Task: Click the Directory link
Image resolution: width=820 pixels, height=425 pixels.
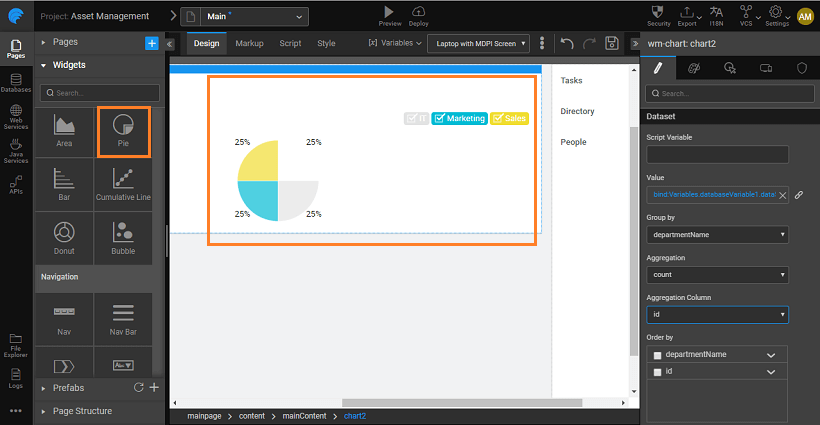Action: click(x=577, y=111)
